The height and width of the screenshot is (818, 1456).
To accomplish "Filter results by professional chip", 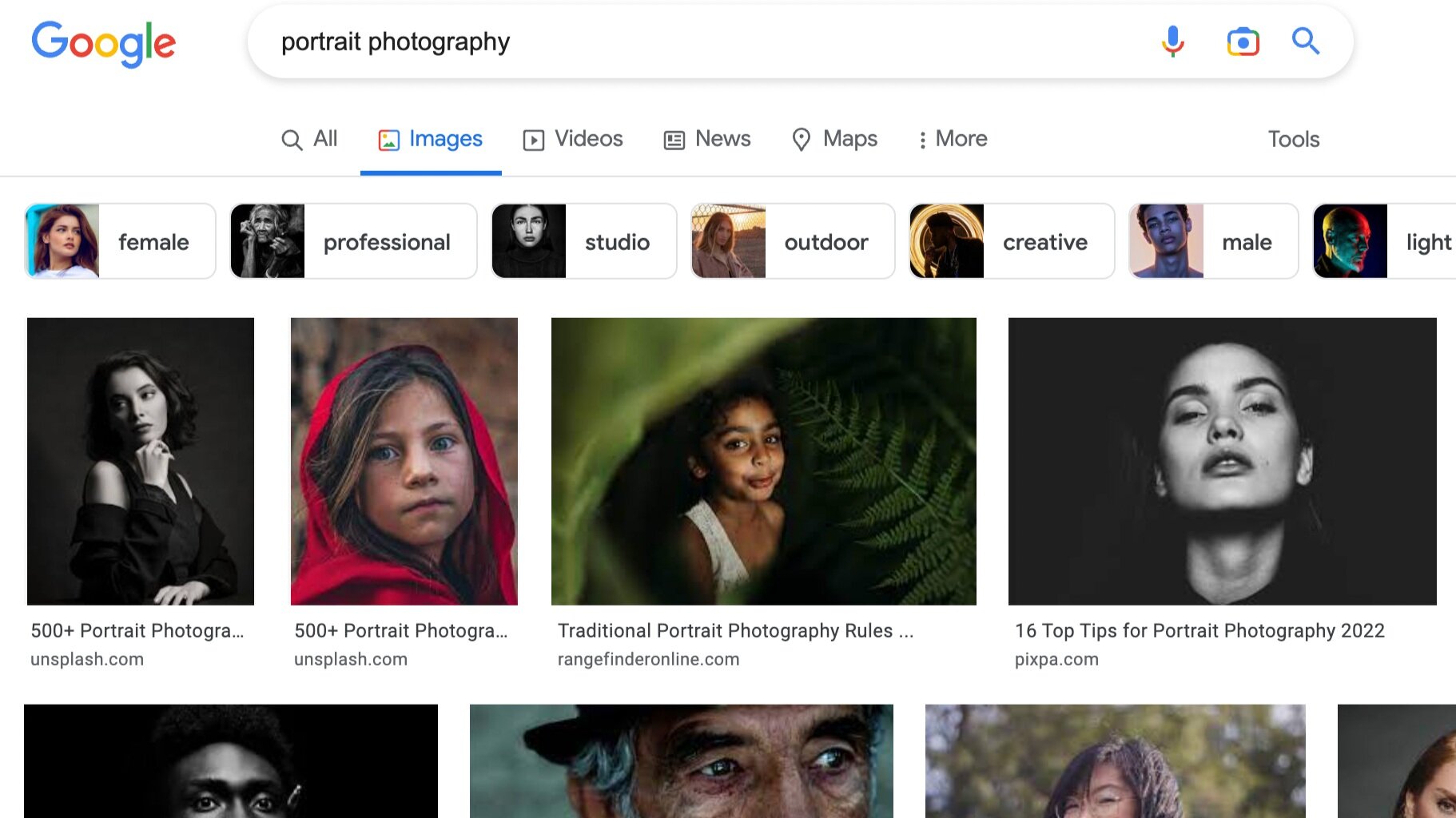I will coord(353,241).
